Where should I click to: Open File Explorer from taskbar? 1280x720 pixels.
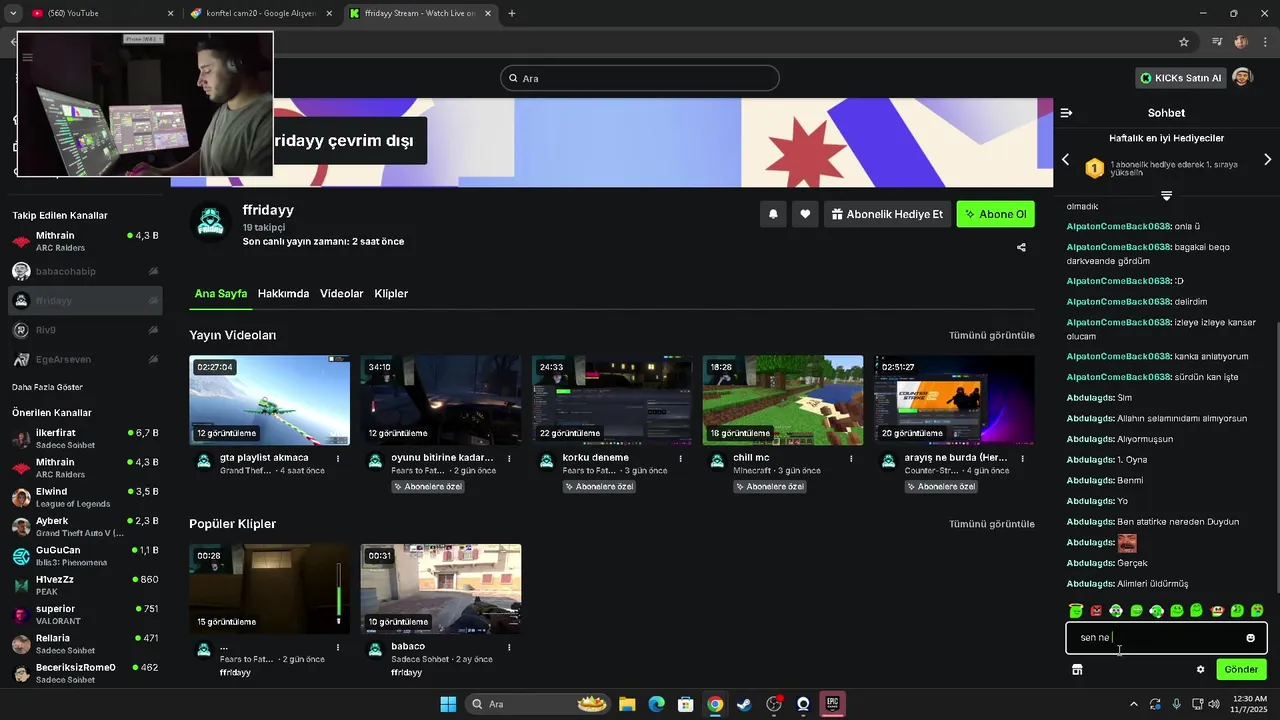pyautogui.click(x=627, y=704)
